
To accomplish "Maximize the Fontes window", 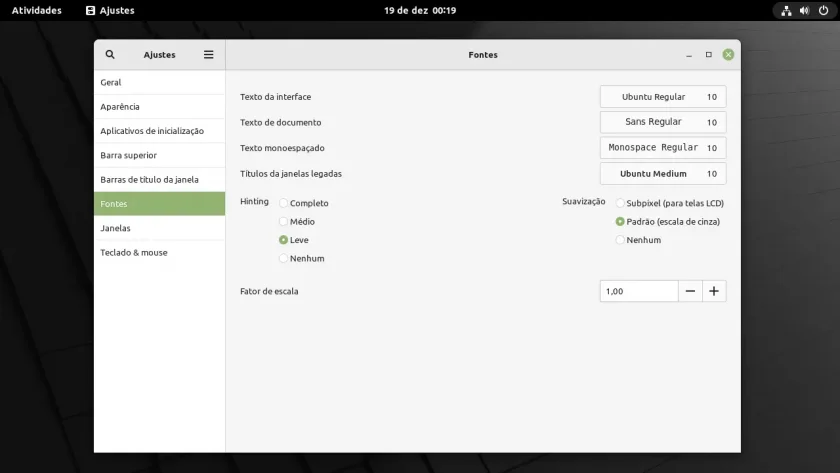I will [x=709, y=55].
